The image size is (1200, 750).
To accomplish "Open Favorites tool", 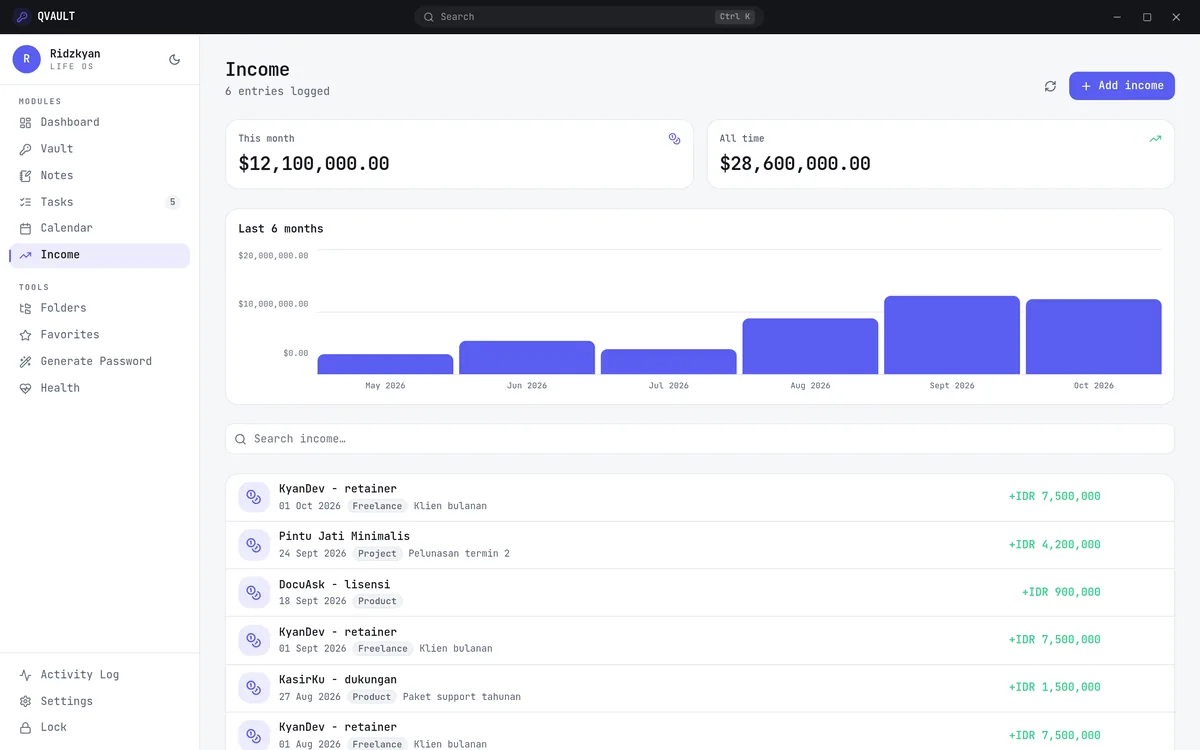I will [100, 335].
